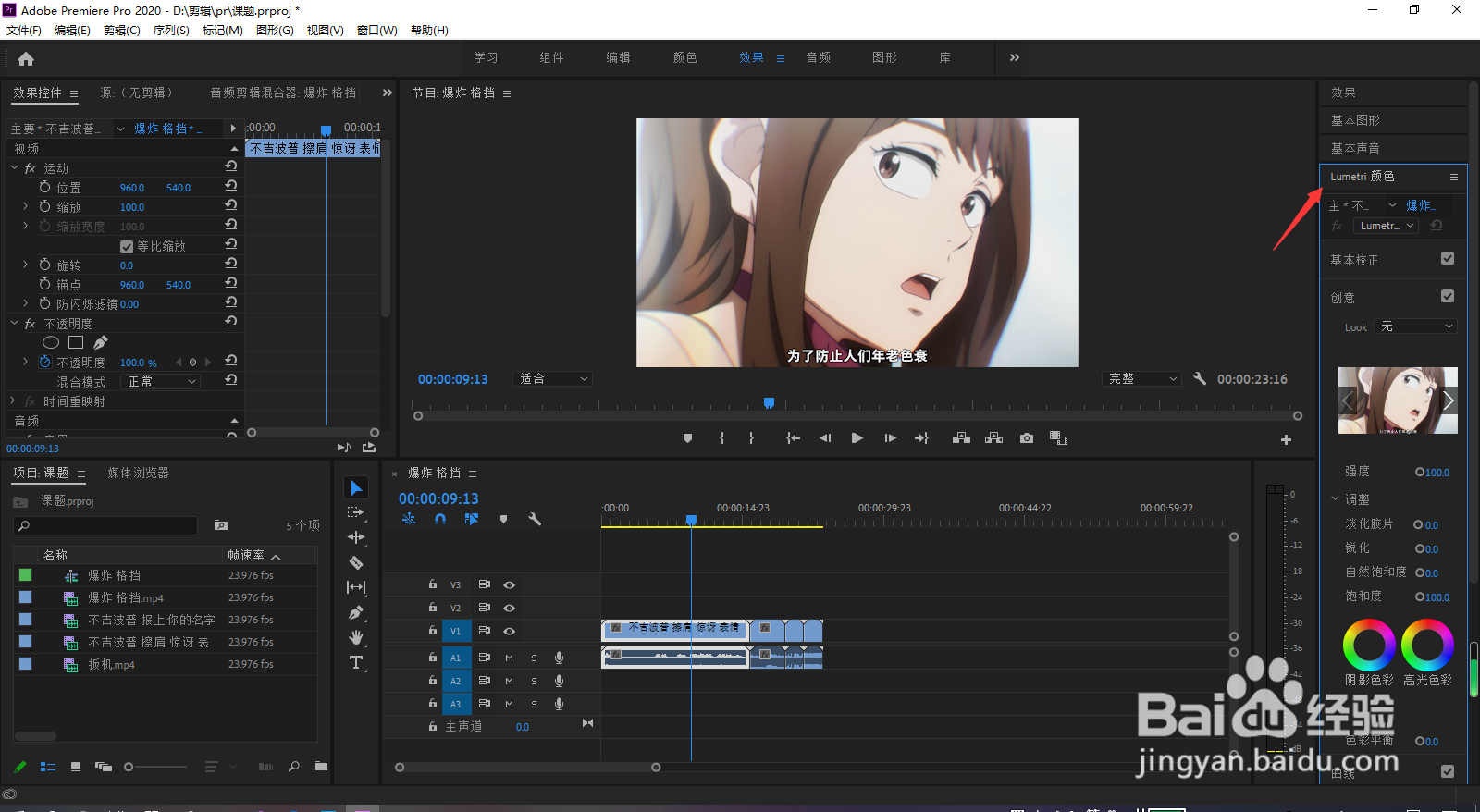Open monitor settings wrench icon

tap(1200, 378)
